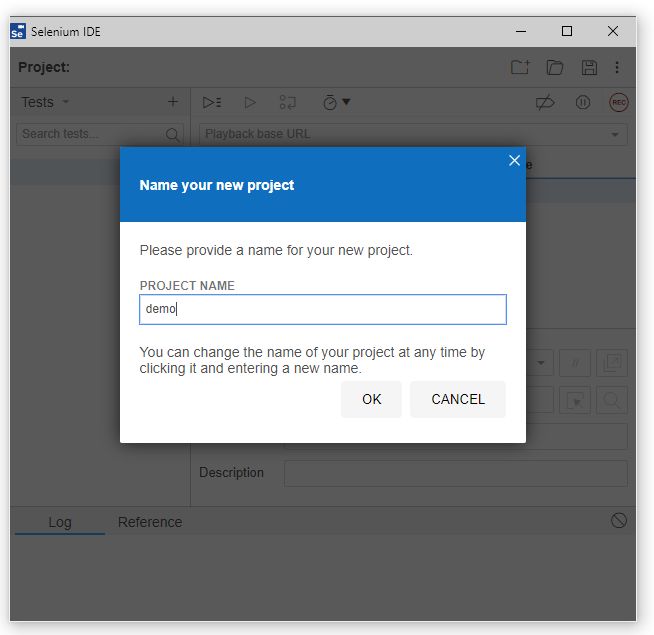Click the step over command icon

coord(288,102)
